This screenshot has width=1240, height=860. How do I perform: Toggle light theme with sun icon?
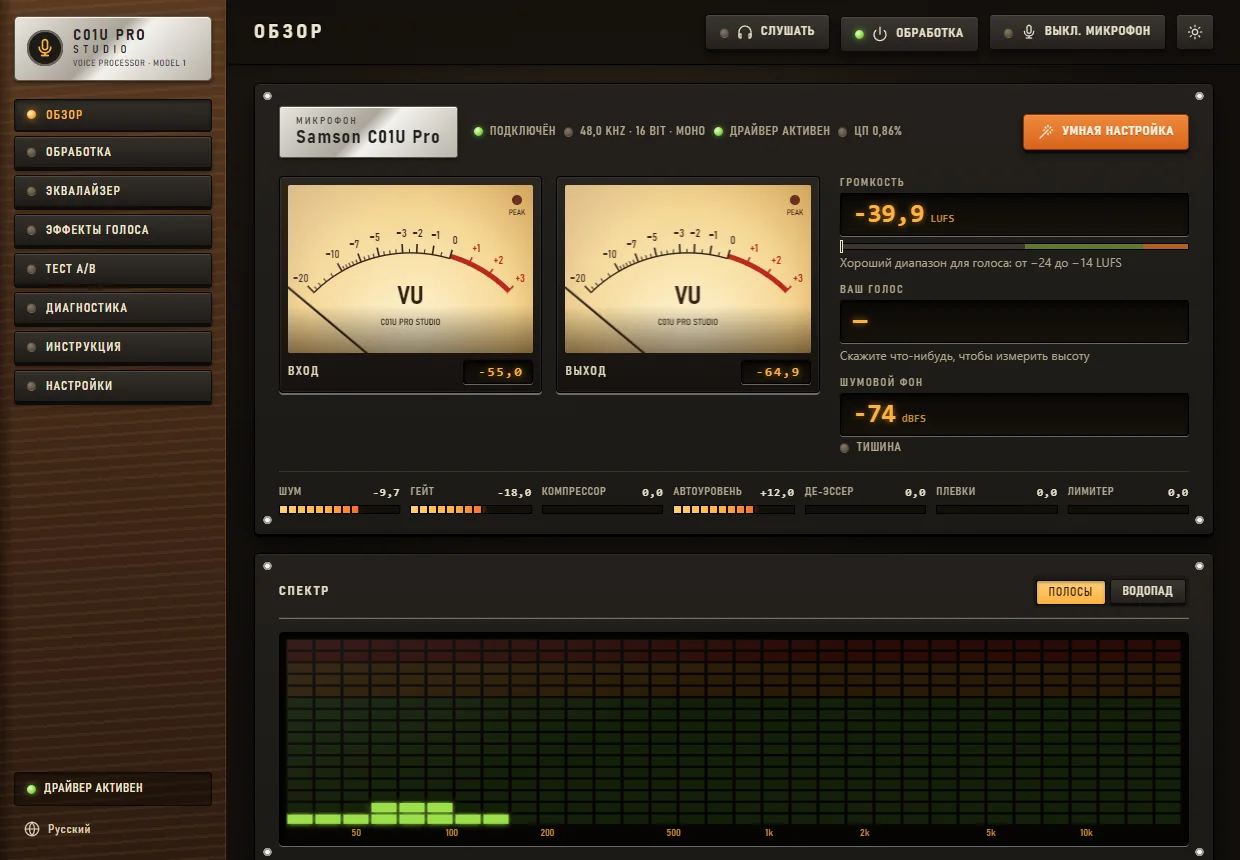1194,32
